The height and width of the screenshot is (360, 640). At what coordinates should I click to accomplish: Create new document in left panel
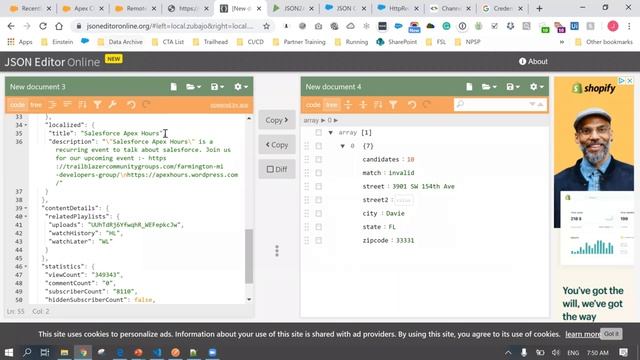(173, 87)
